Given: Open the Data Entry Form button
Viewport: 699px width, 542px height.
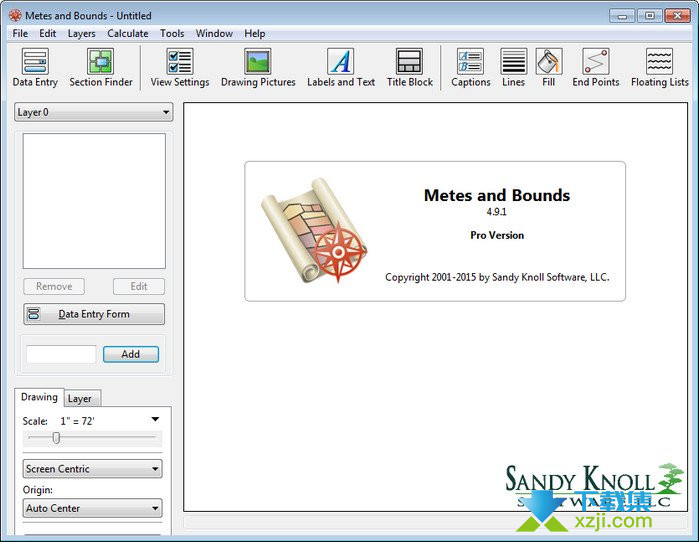Looking at the screenshot, I should (x=94, y=314).
